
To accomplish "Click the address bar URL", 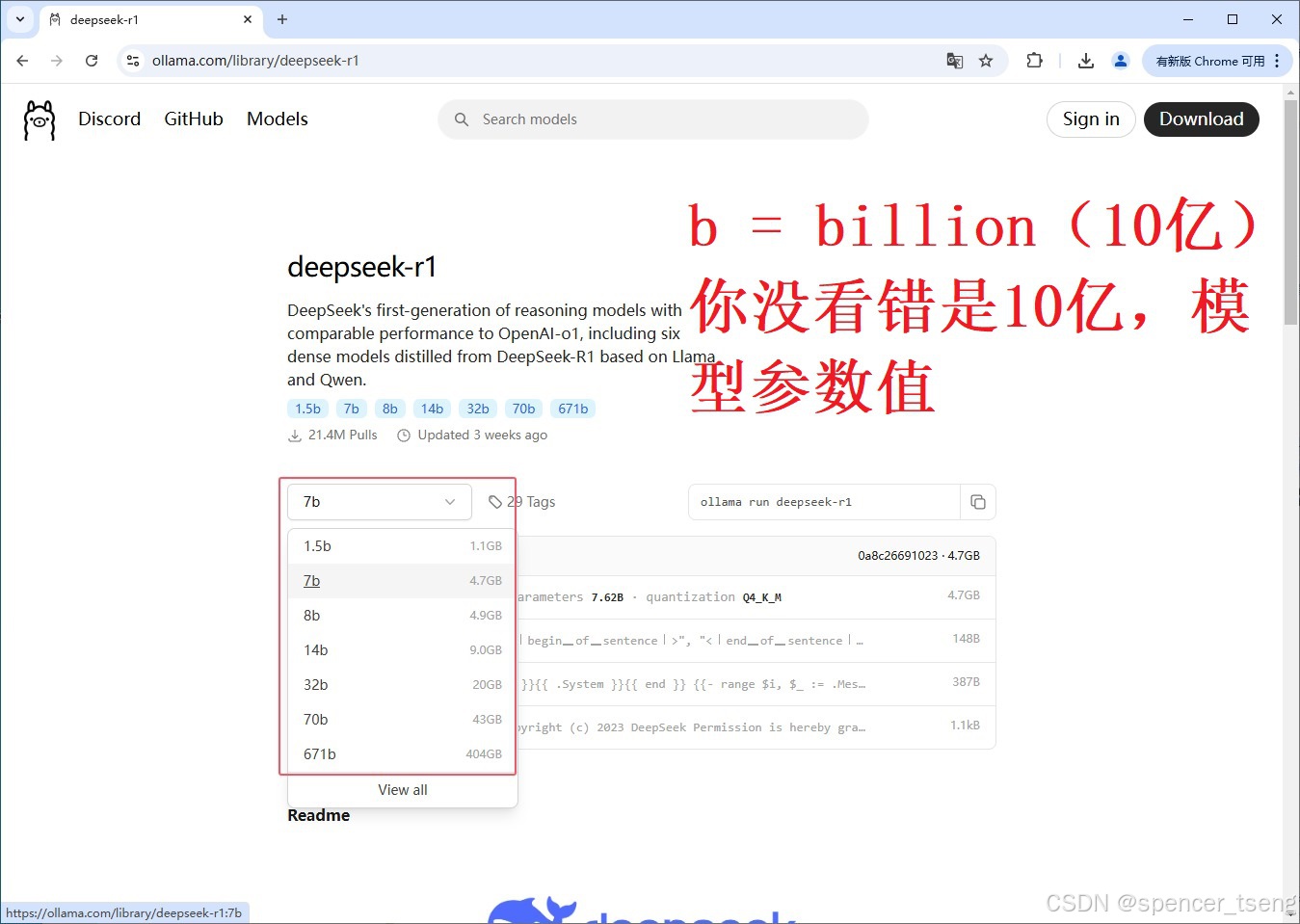I will 255,61.
